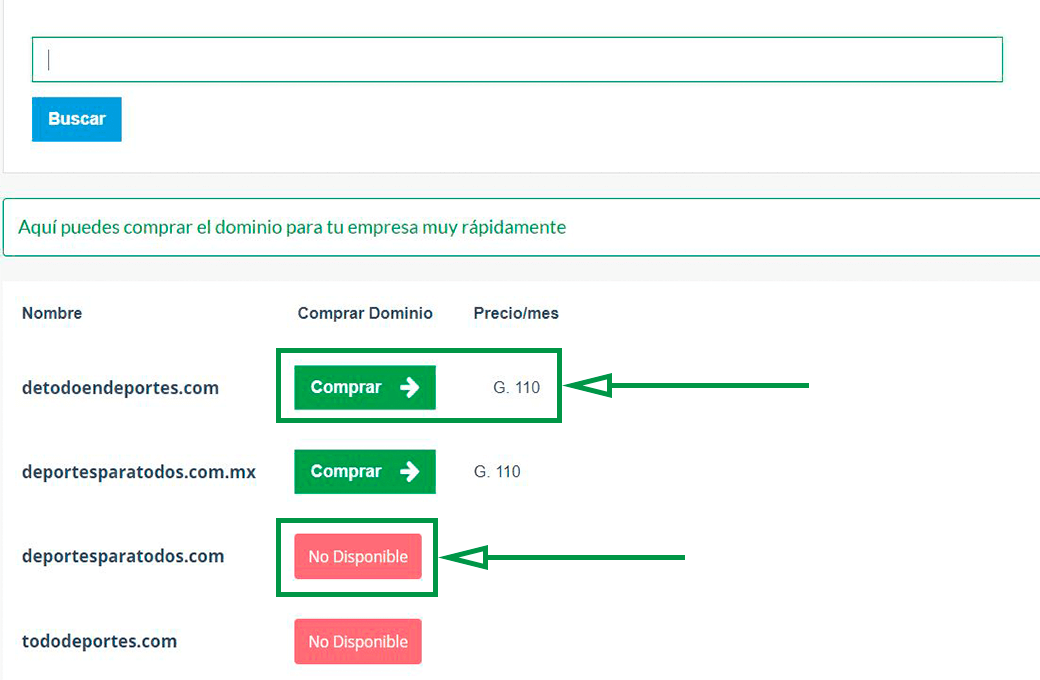Image resolution: width=1040 pixels, height=680 pixels.
Task: Select the tododeportes.com domain name
Action: tap(99, 641)
